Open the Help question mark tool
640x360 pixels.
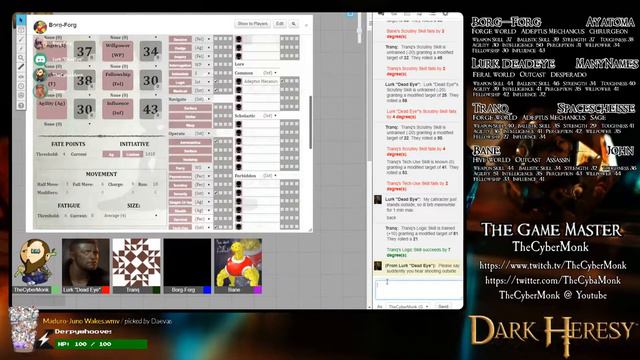pyautogui.click(x=20, y=105)
